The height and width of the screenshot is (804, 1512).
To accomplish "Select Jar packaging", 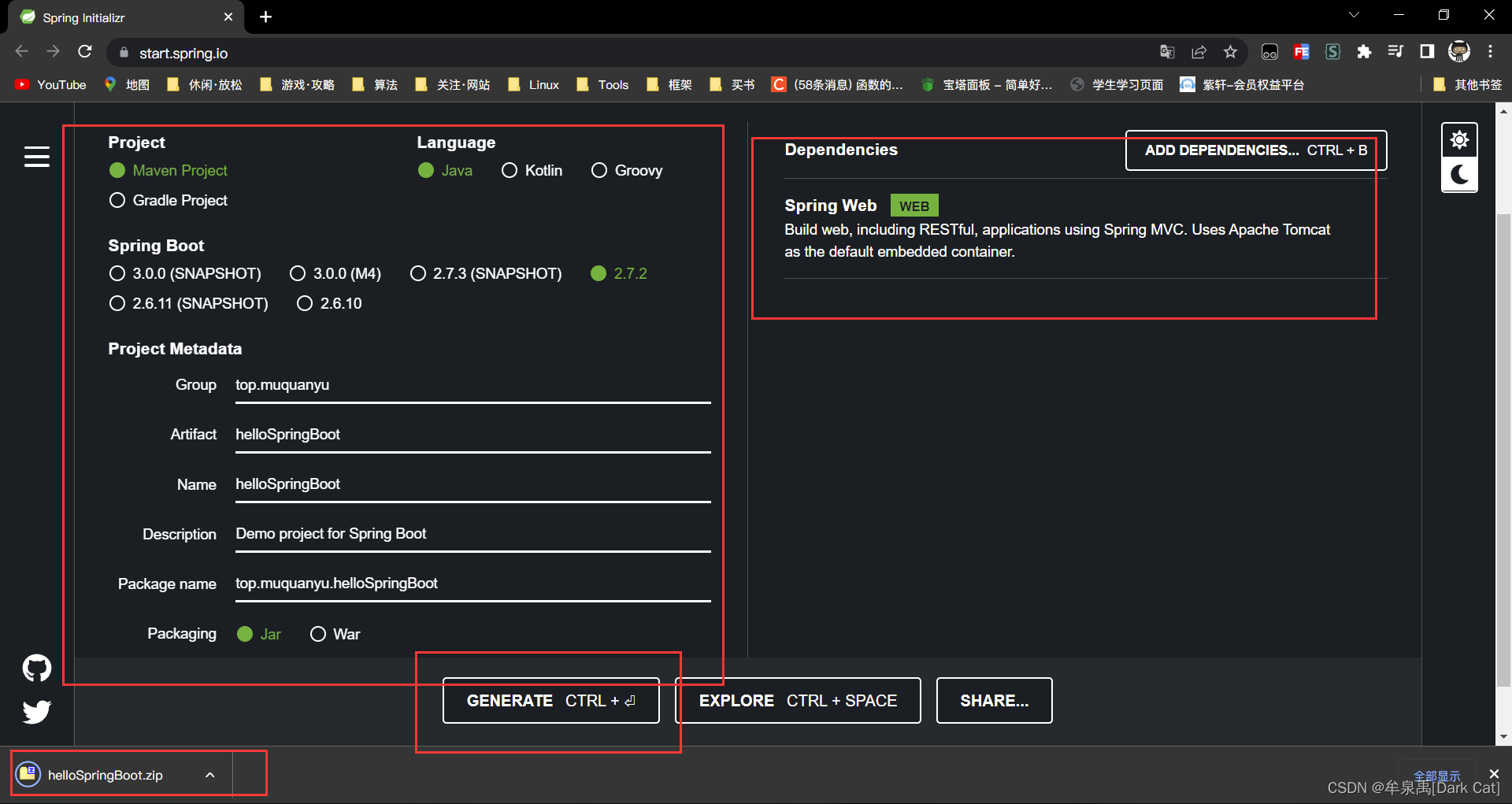I will [259, 634].
